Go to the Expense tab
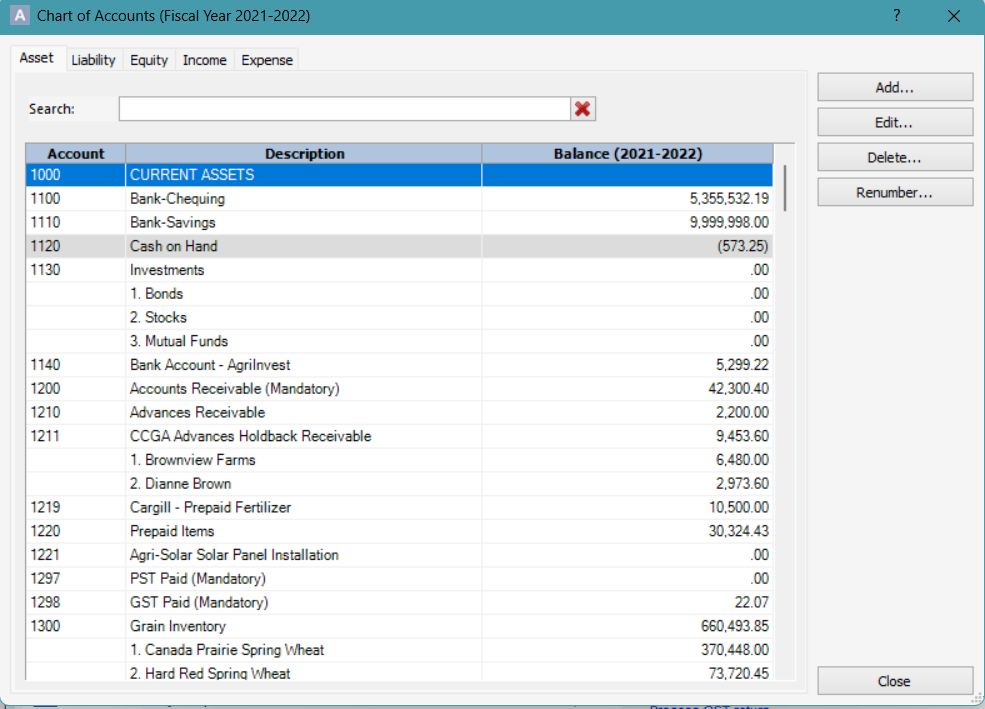Image resolution: width=985 pixels, height=709 pixels. pos(267,60)
